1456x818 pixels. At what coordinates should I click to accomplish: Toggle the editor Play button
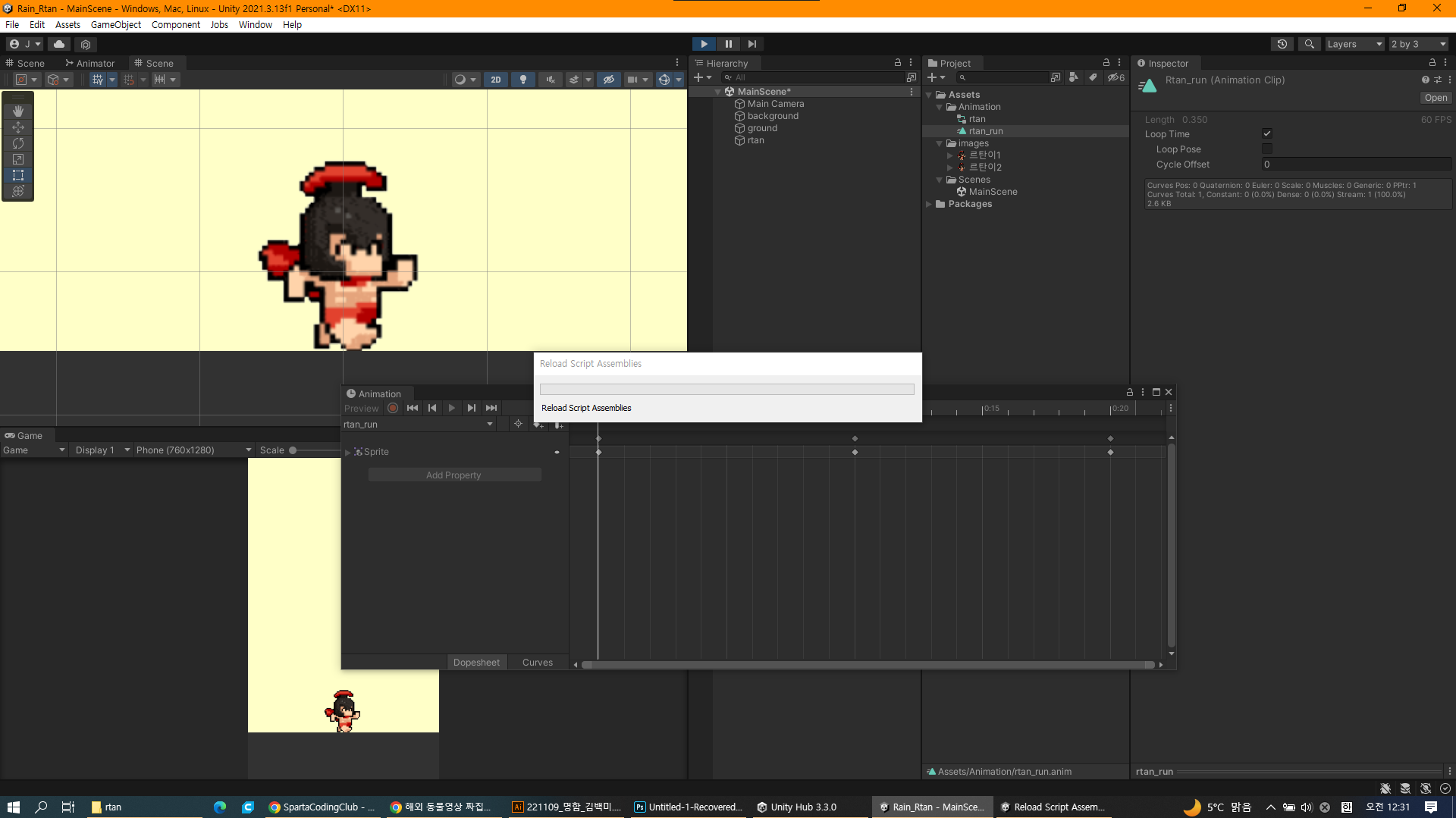click(704, 44)
